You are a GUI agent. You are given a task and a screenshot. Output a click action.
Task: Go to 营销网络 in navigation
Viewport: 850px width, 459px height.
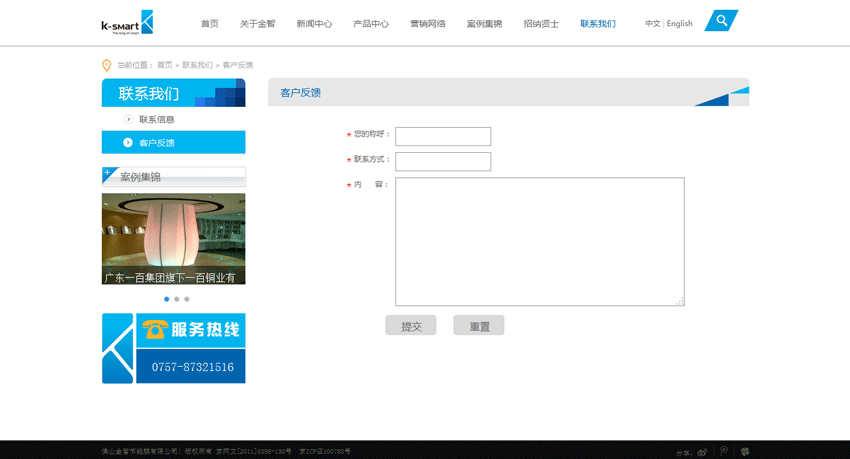428,23
